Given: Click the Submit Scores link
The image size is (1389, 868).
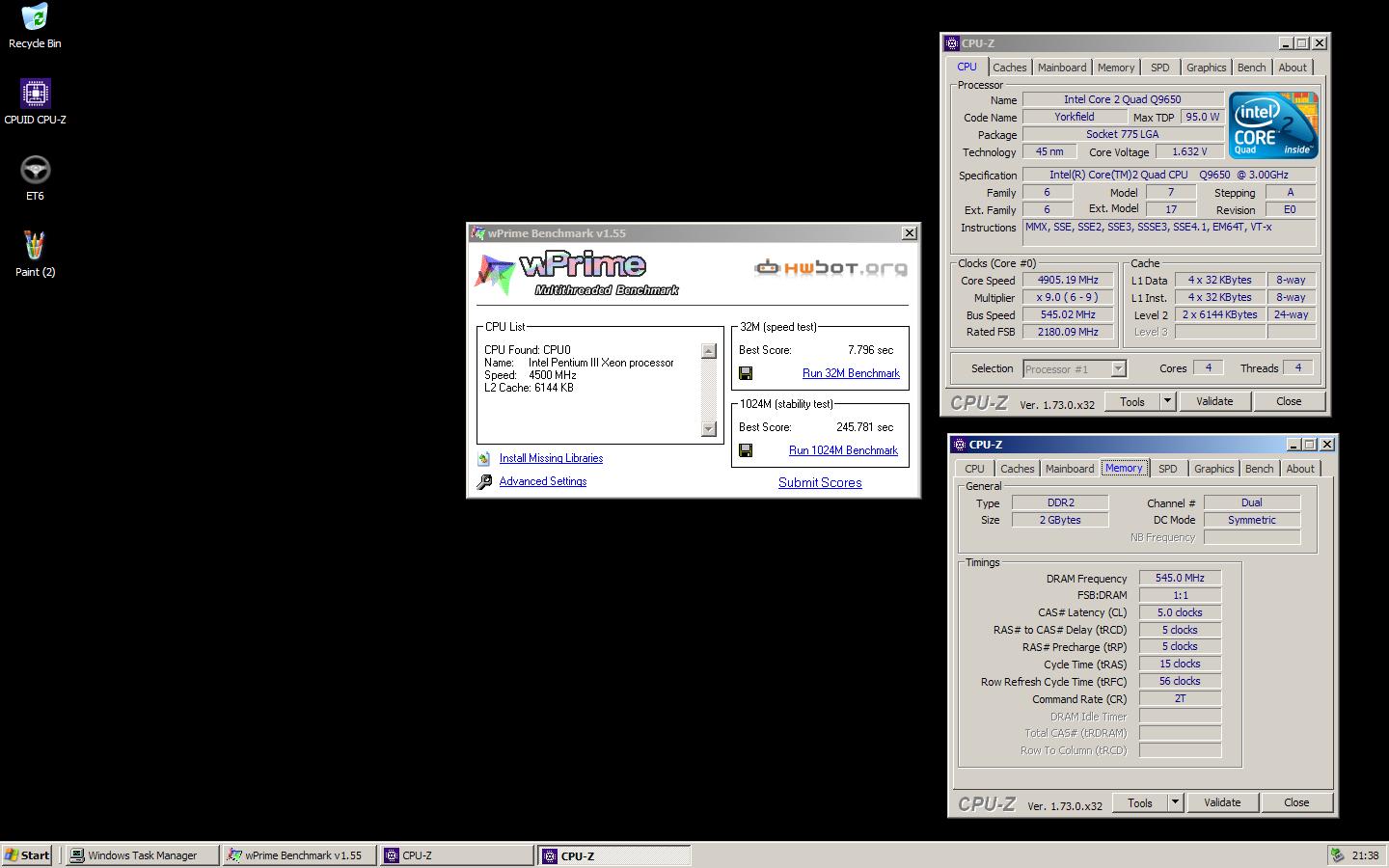Looking at the screenshot, I should point(820,482).
